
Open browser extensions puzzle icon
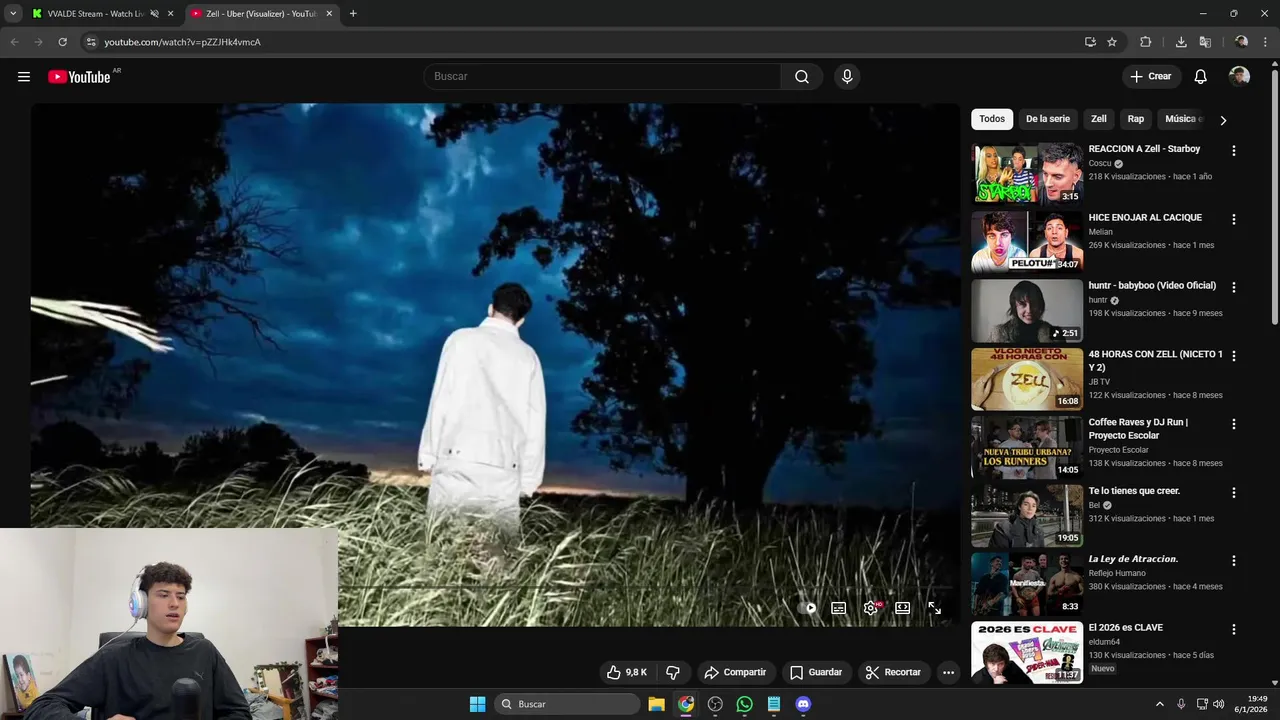coord(1146,42)
